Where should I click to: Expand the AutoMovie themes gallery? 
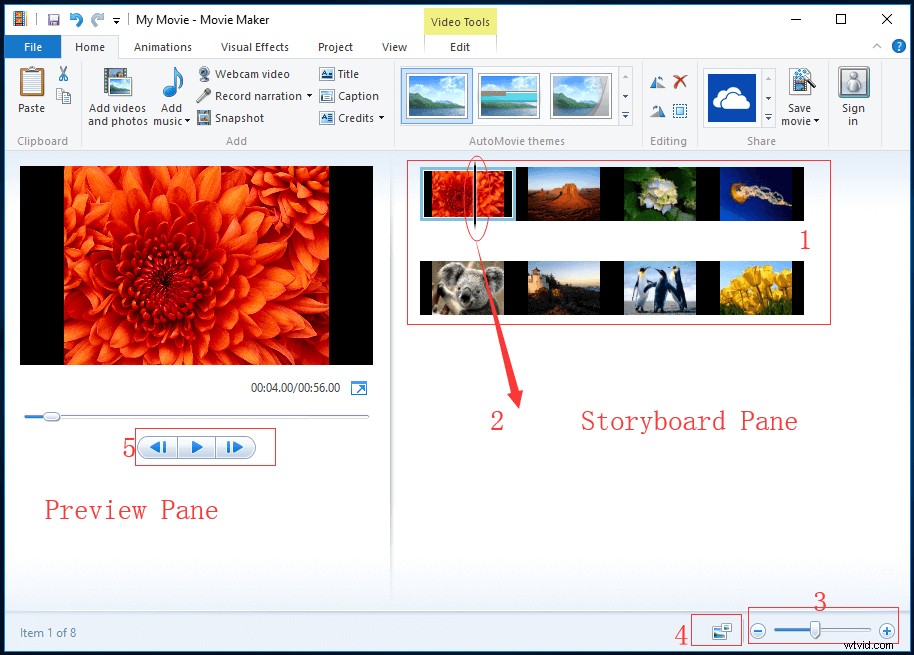(x=625, y=114)
